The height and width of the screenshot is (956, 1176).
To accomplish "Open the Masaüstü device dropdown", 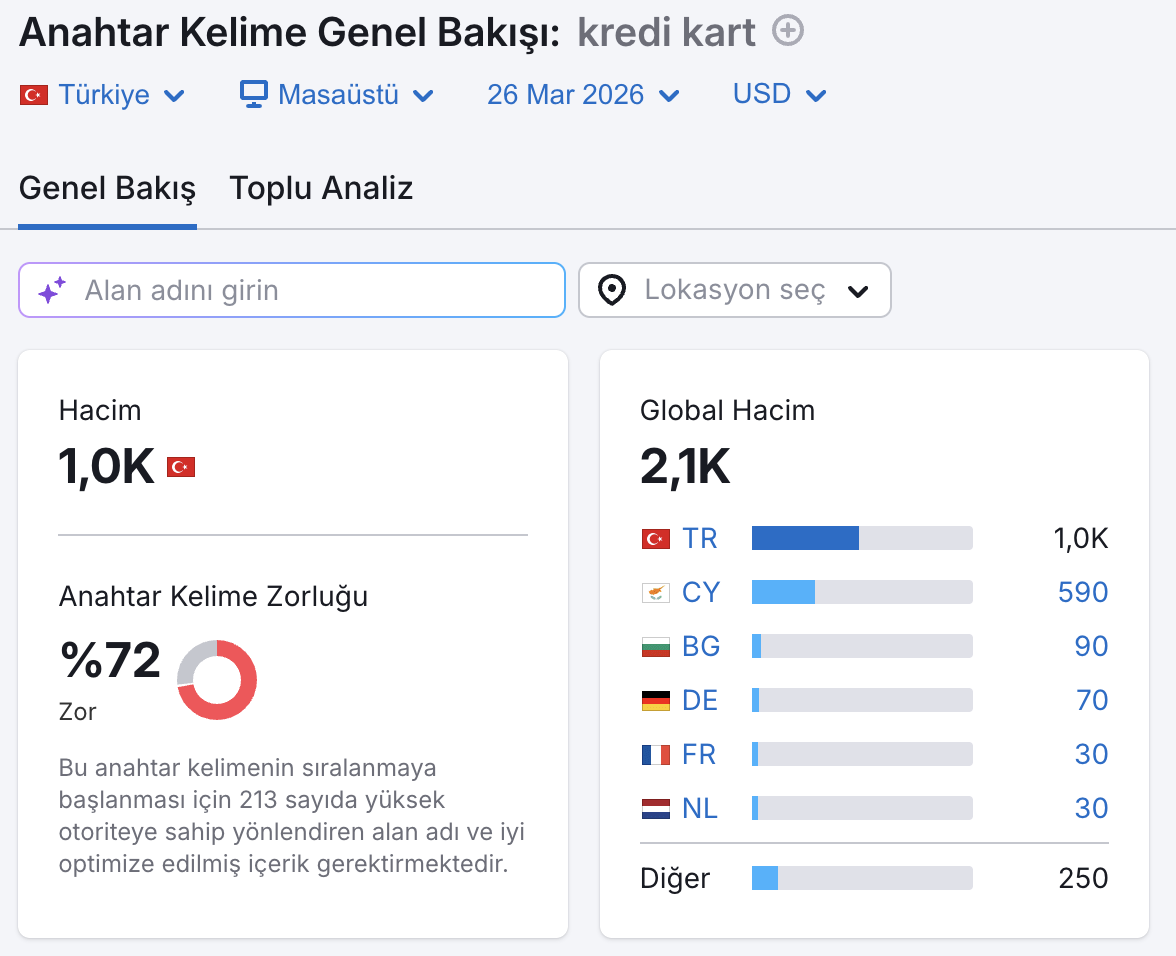I will click(337, 95).
